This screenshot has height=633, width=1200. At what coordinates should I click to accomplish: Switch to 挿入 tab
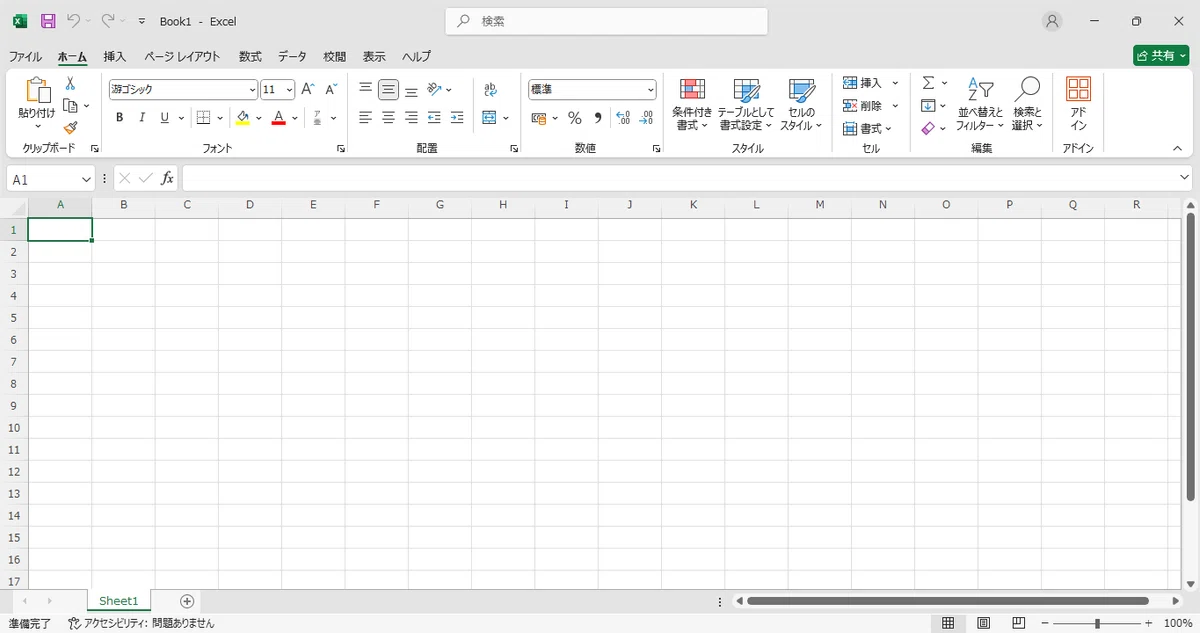[x=115, y=57]
